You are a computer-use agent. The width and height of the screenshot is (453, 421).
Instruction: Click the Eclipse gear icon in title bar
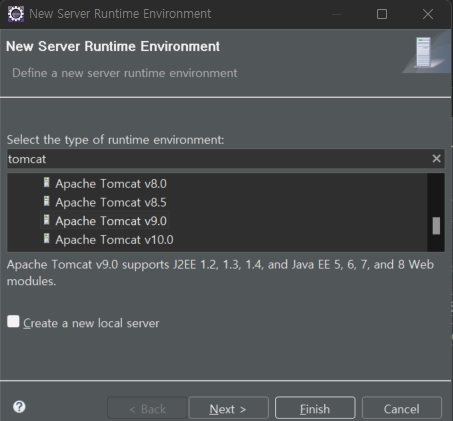pyautogui.click(x=16, y=14)
